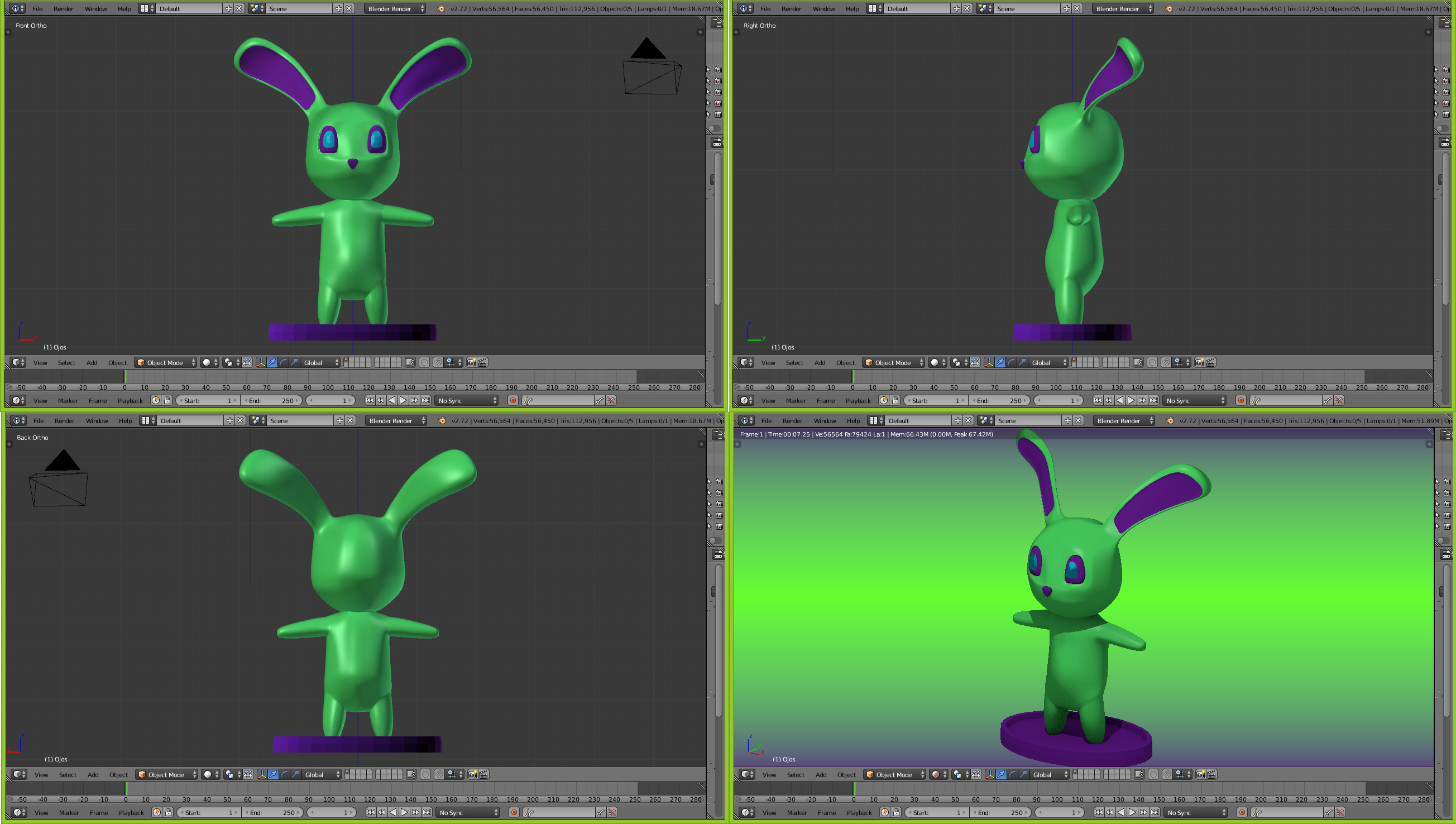Image resolution: width=1456 pixels, height=824 pixels.
Task: Open Object menu, Back Ortho 3D view header
Action: click(118, 774)
